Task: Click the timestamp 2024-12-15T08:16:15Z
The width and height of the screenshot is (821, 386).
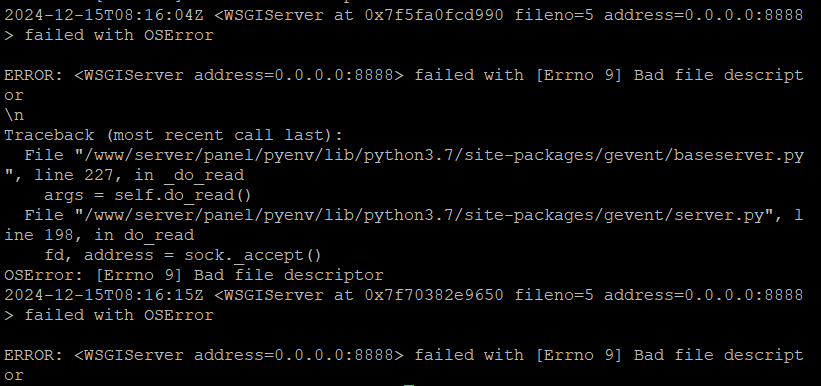Action: pyautogui.click(x=104, y=295)
